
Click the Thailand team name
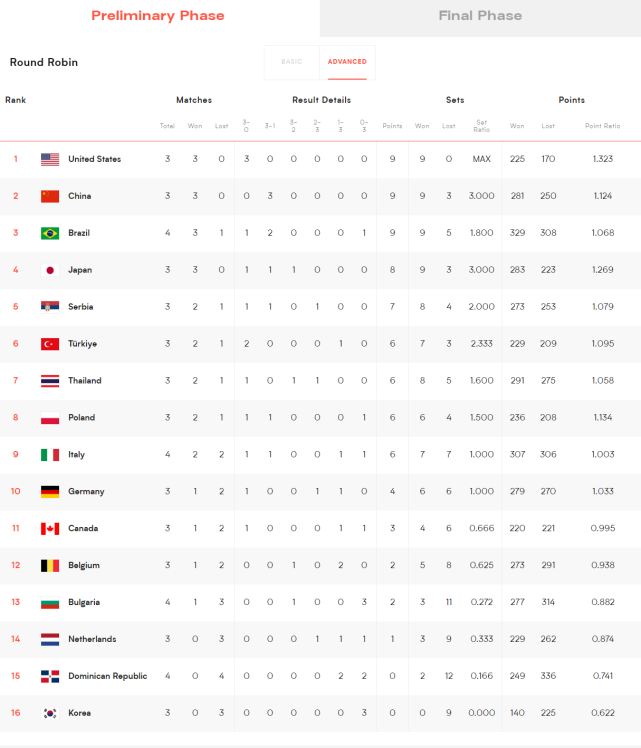[x=85, y=380]
